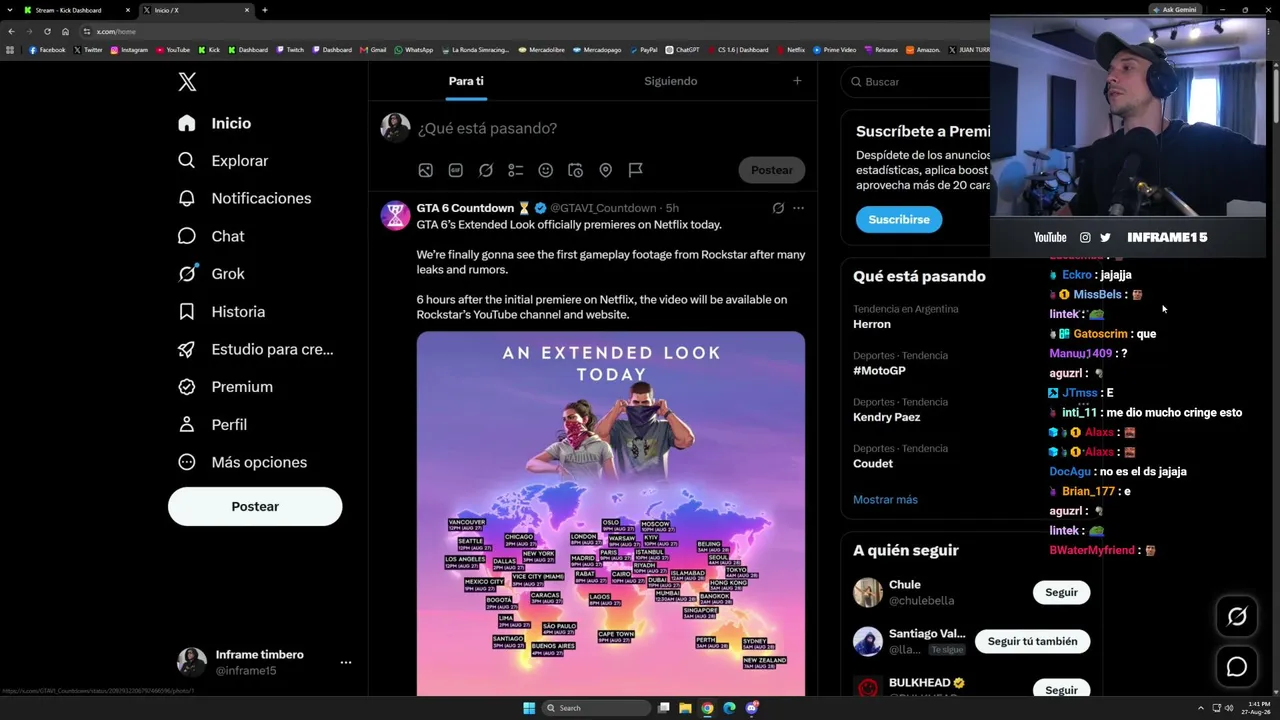The image size is (1280, 720).
Task: Open Estudio para creadores in the sidebar
Action: (x=255, y=349)
